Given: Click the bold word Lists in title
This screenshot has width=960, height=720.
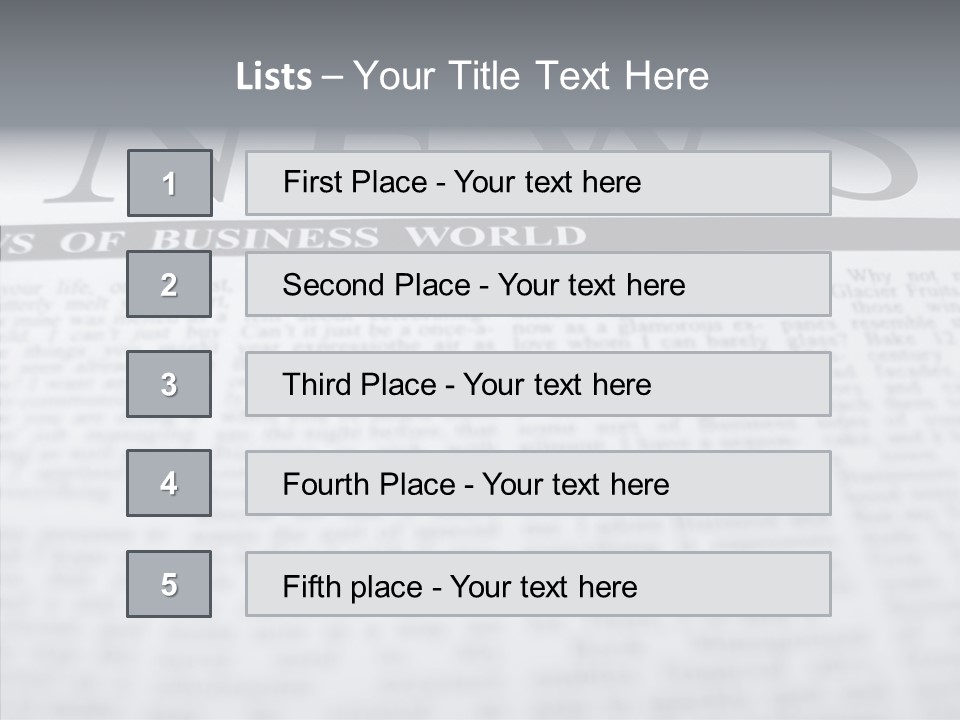Looking at the screenshot, I should pyautogui.click(x=274, y=77).
